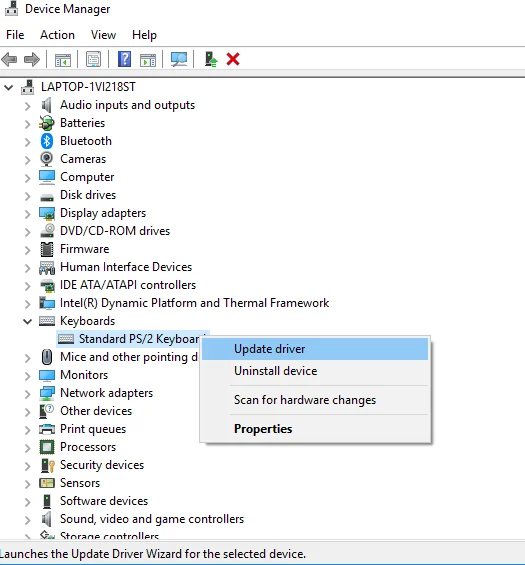Screen dimensions: 525x565
Task: Click status bar text about Update Driver Wizard
Action: point(153,554)
